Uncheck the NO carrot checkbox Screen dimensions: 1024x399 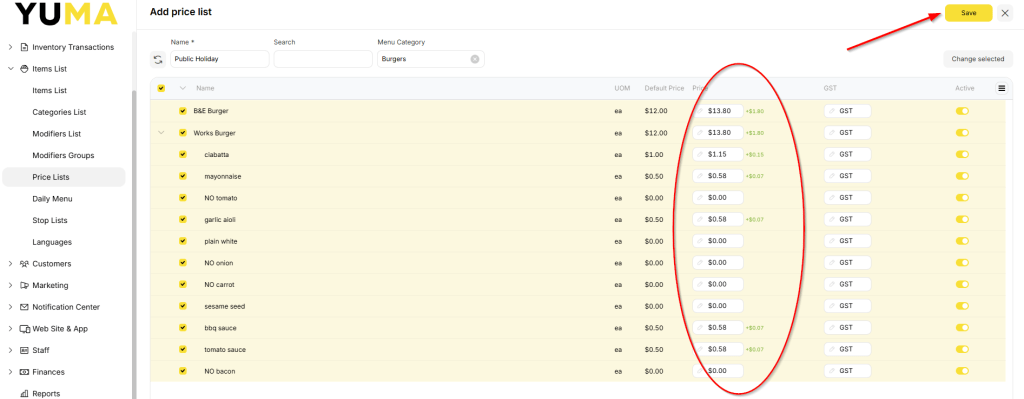tap(183, 284)
